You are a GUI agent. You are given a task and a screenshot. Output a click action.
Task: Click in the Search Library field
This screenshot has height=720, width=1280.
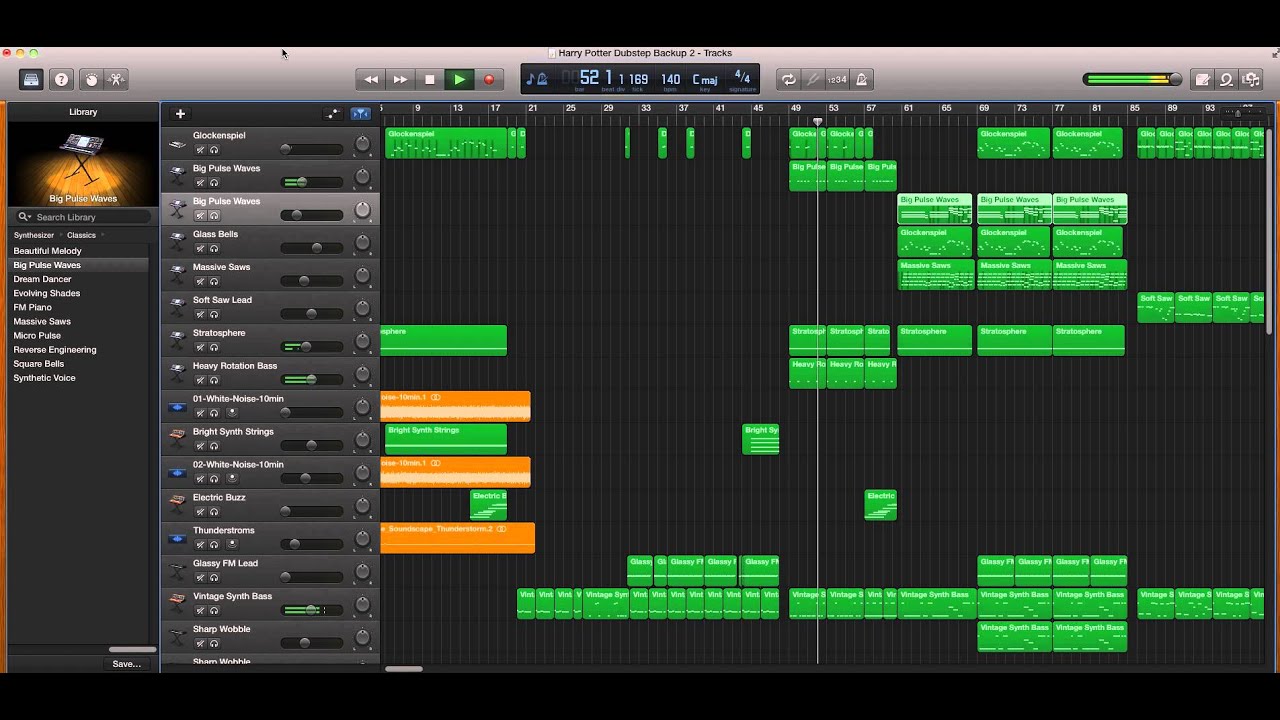point(82,217)
